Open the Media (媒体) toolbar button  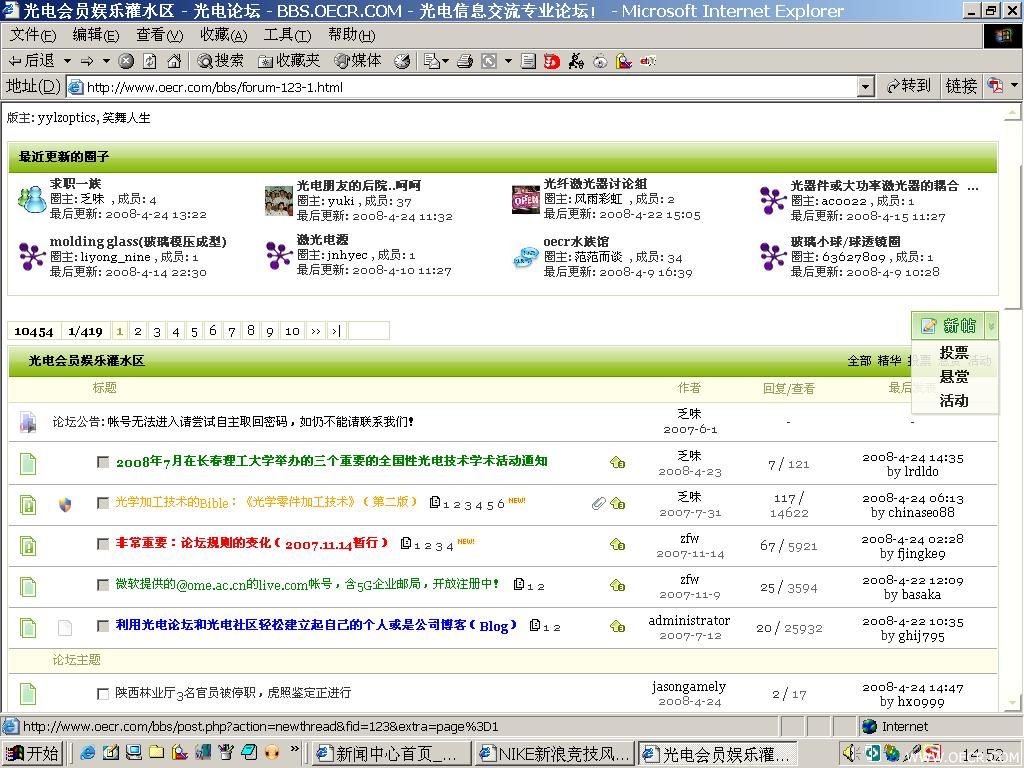tap(358, 61)
